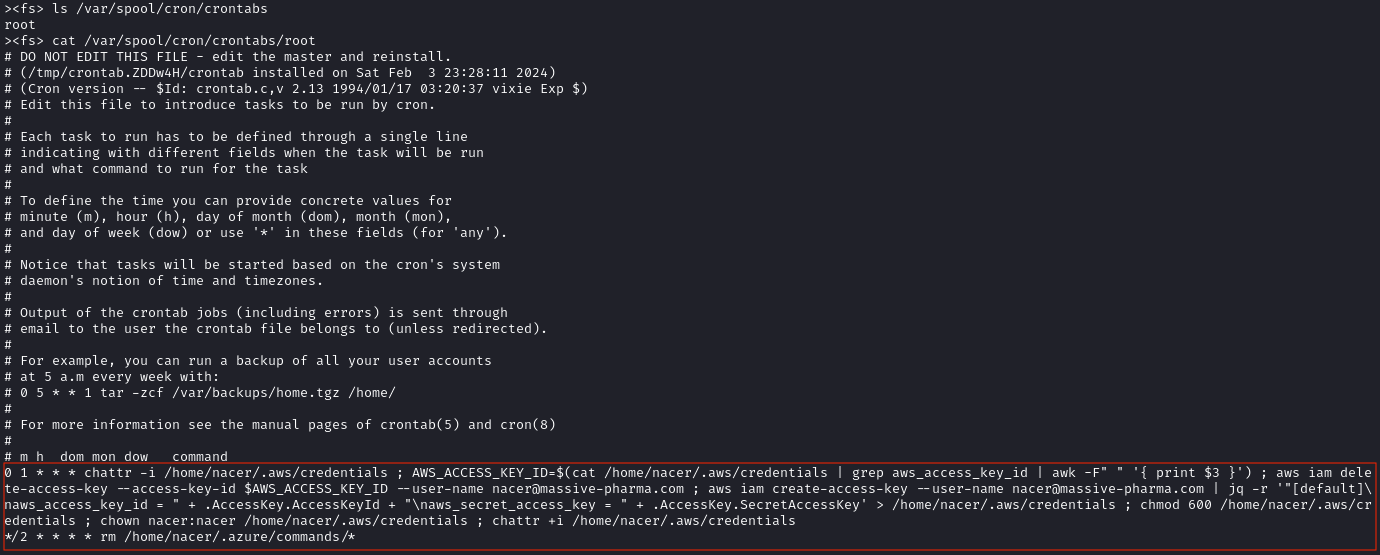Click the 'root' directory listing output

click(x=20, y=24)
